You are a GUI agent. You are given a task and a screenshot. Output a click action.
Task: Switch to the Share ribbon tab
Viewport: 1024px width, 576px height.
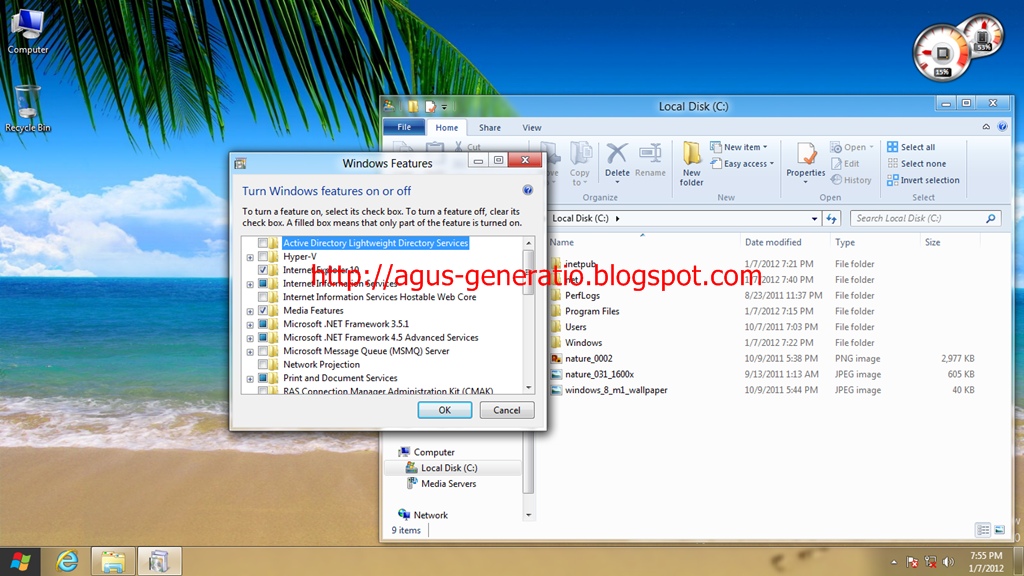489,127
